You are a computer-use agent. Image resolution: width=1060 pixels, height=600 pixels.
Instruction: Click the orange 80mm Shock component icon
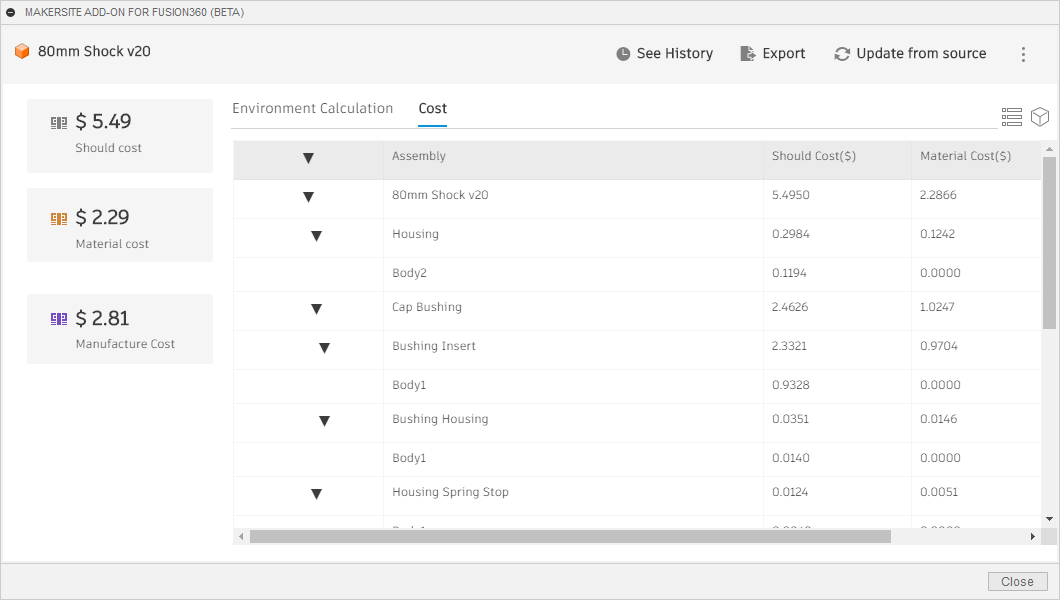pos(22,51)
